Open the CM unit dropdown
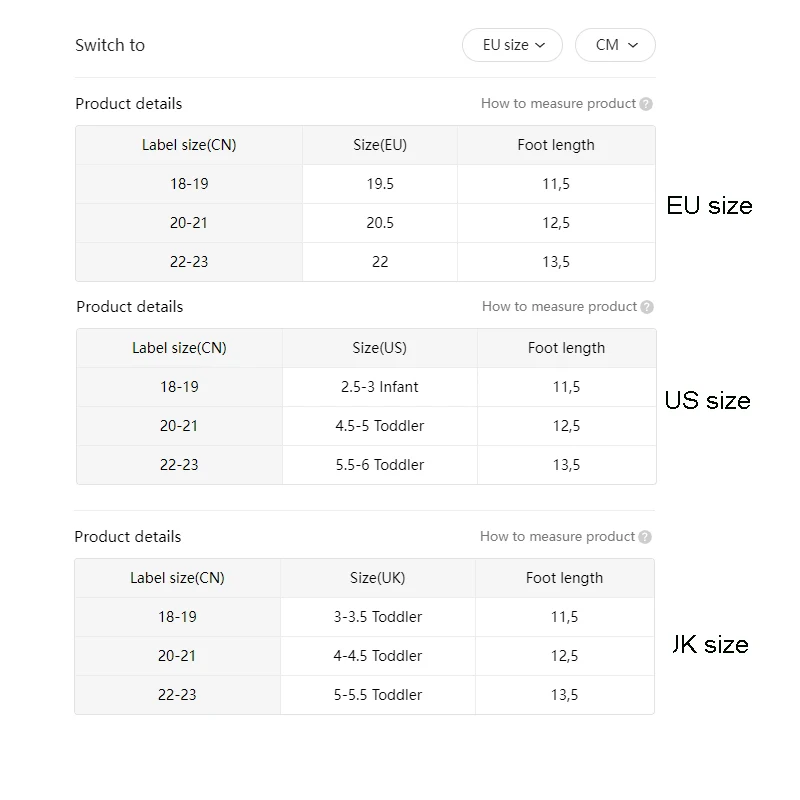800x800 pixels. 615,45
